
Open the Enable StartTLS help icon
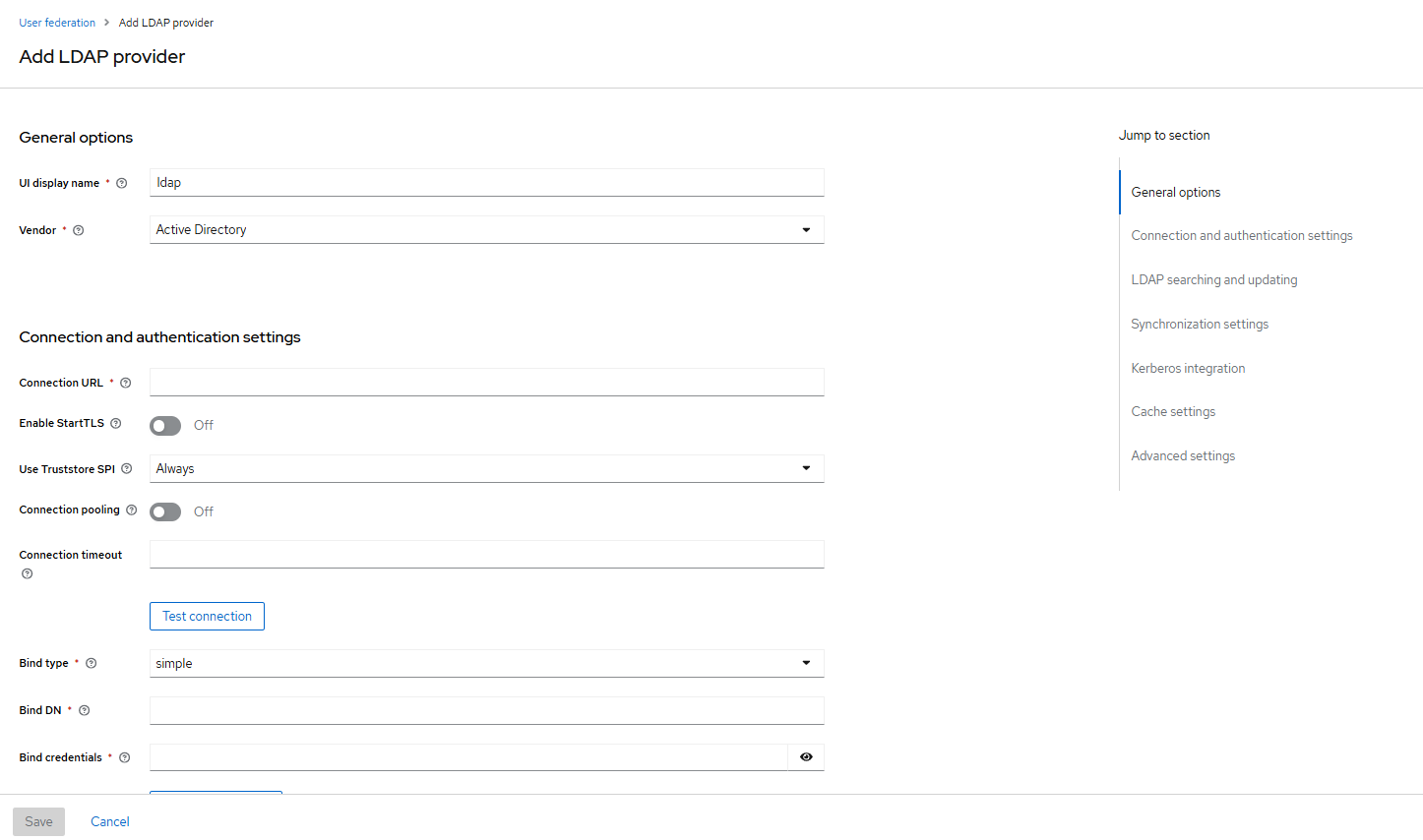pyautogui.click(x=116, y=423)
